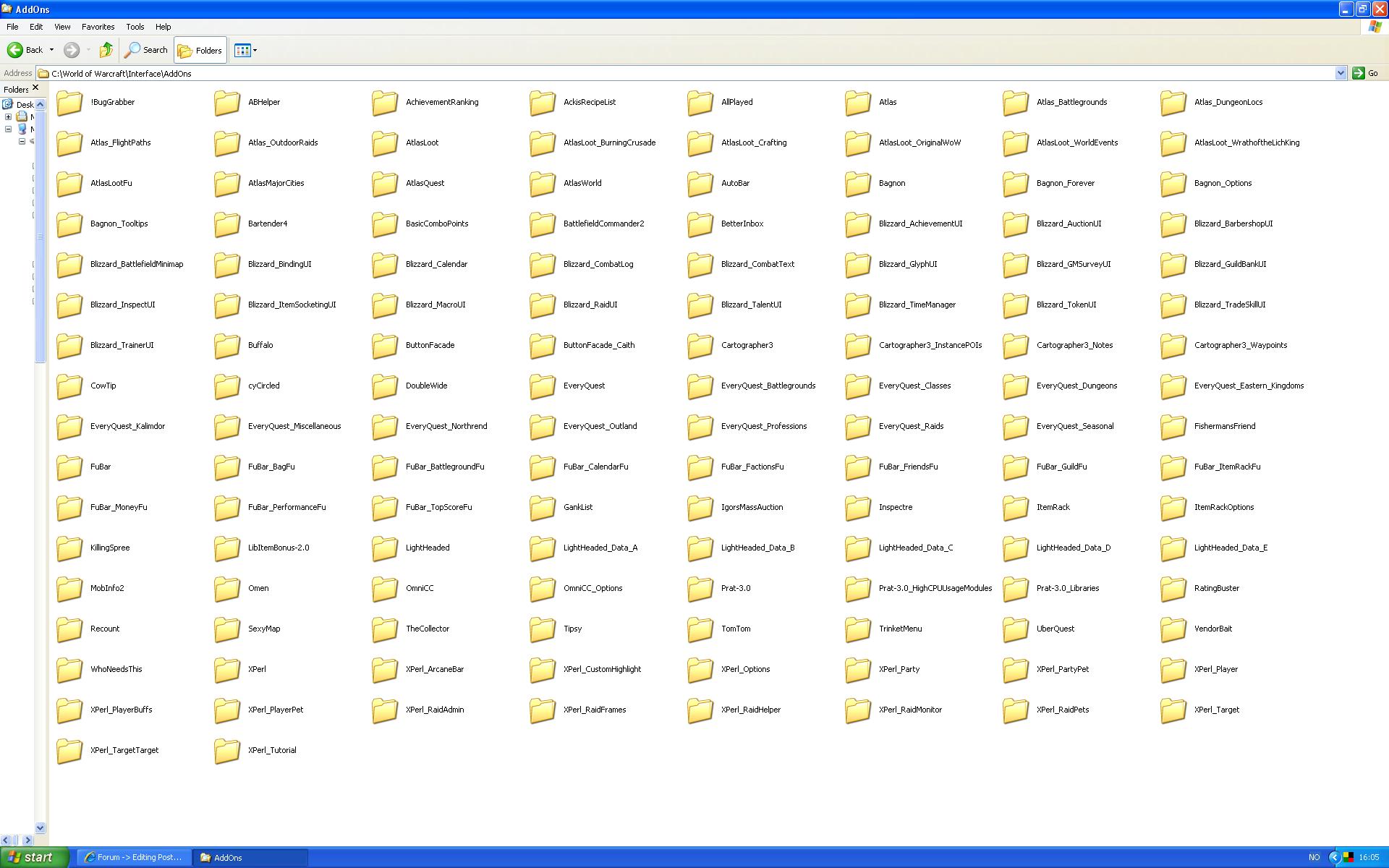Open the address bar dropdown arrow
1389x868 pixels.
coord(1340,73)
